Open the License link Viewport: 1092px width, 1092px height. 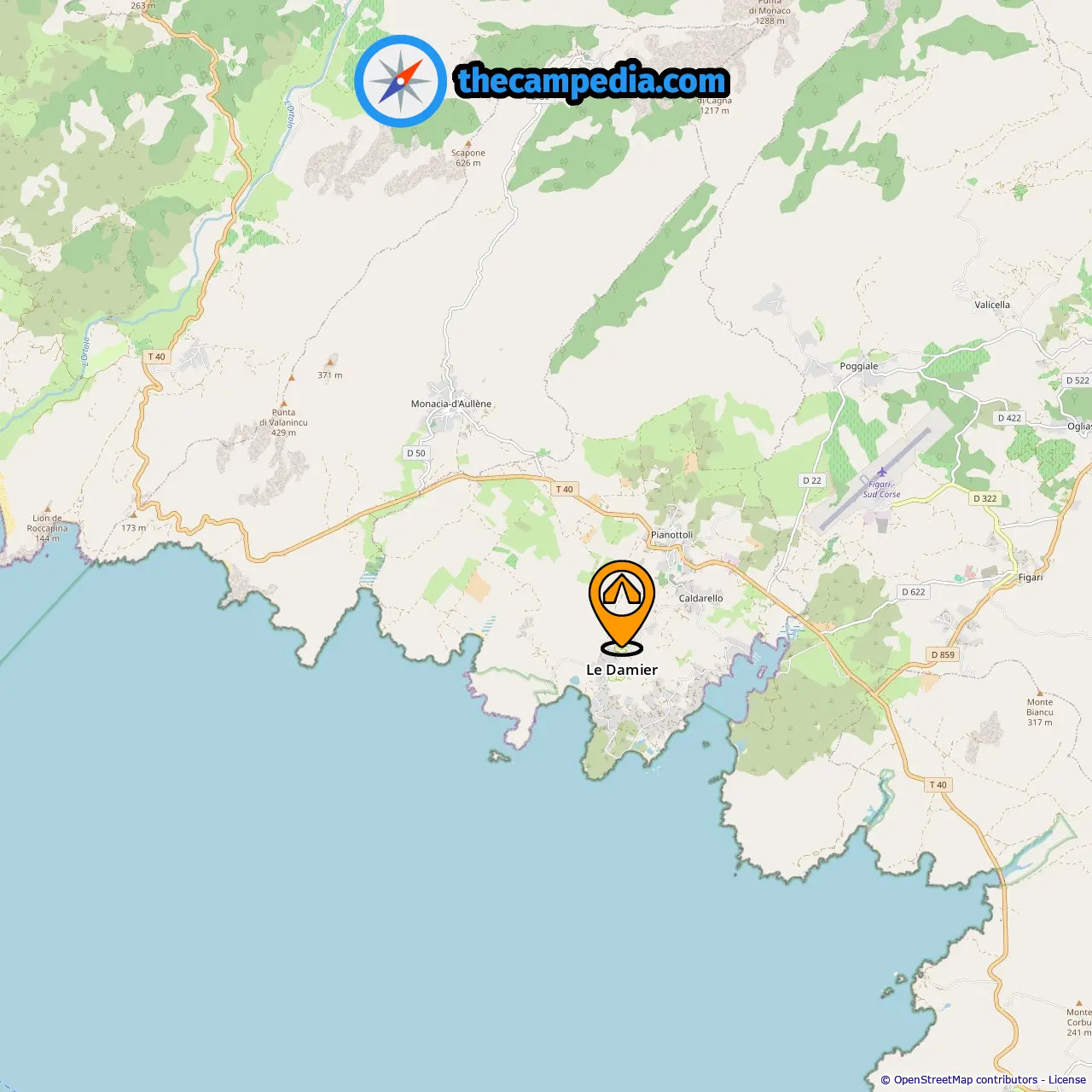click(1067, 1080)
